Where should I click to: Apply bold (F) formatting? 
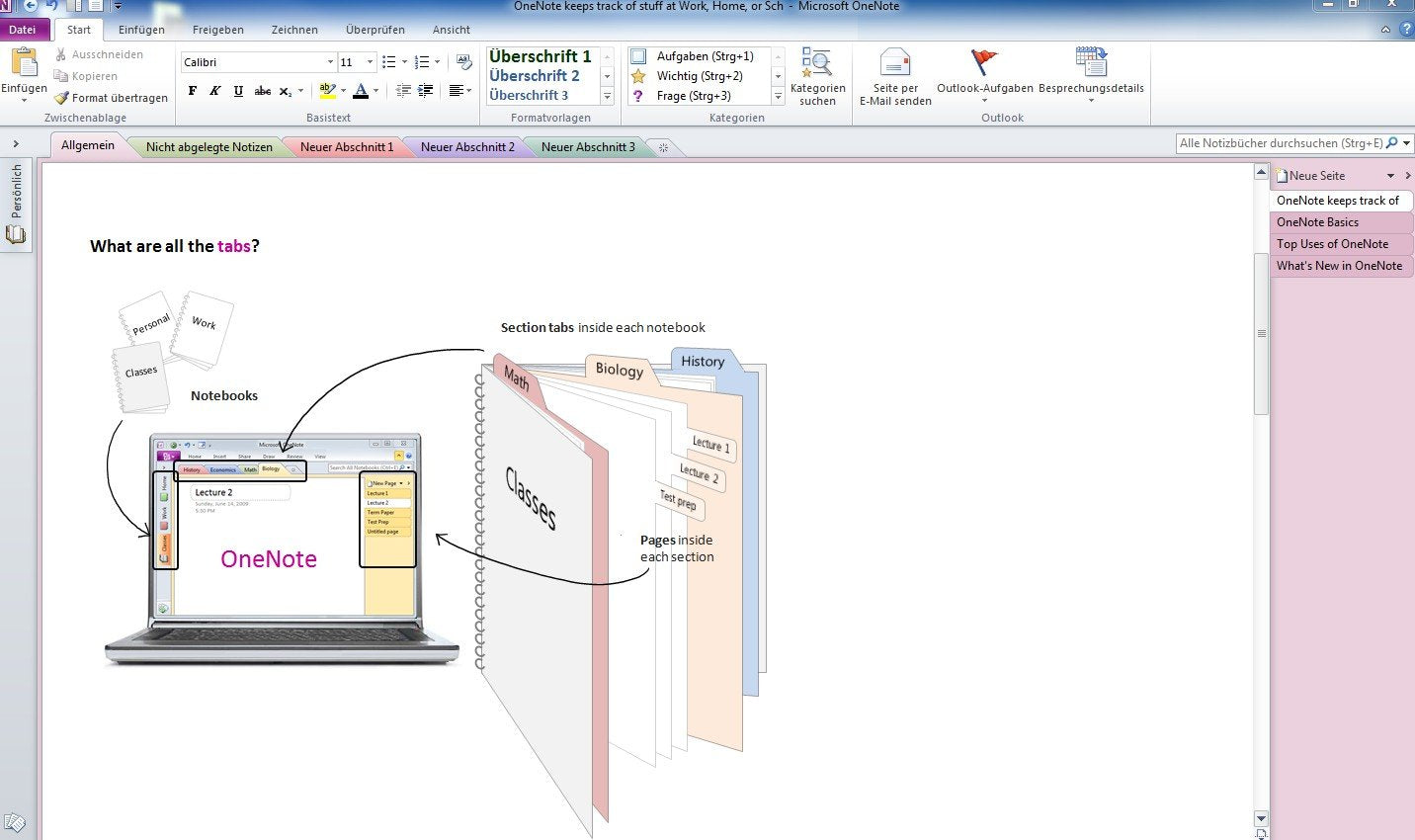pos(192,91)
